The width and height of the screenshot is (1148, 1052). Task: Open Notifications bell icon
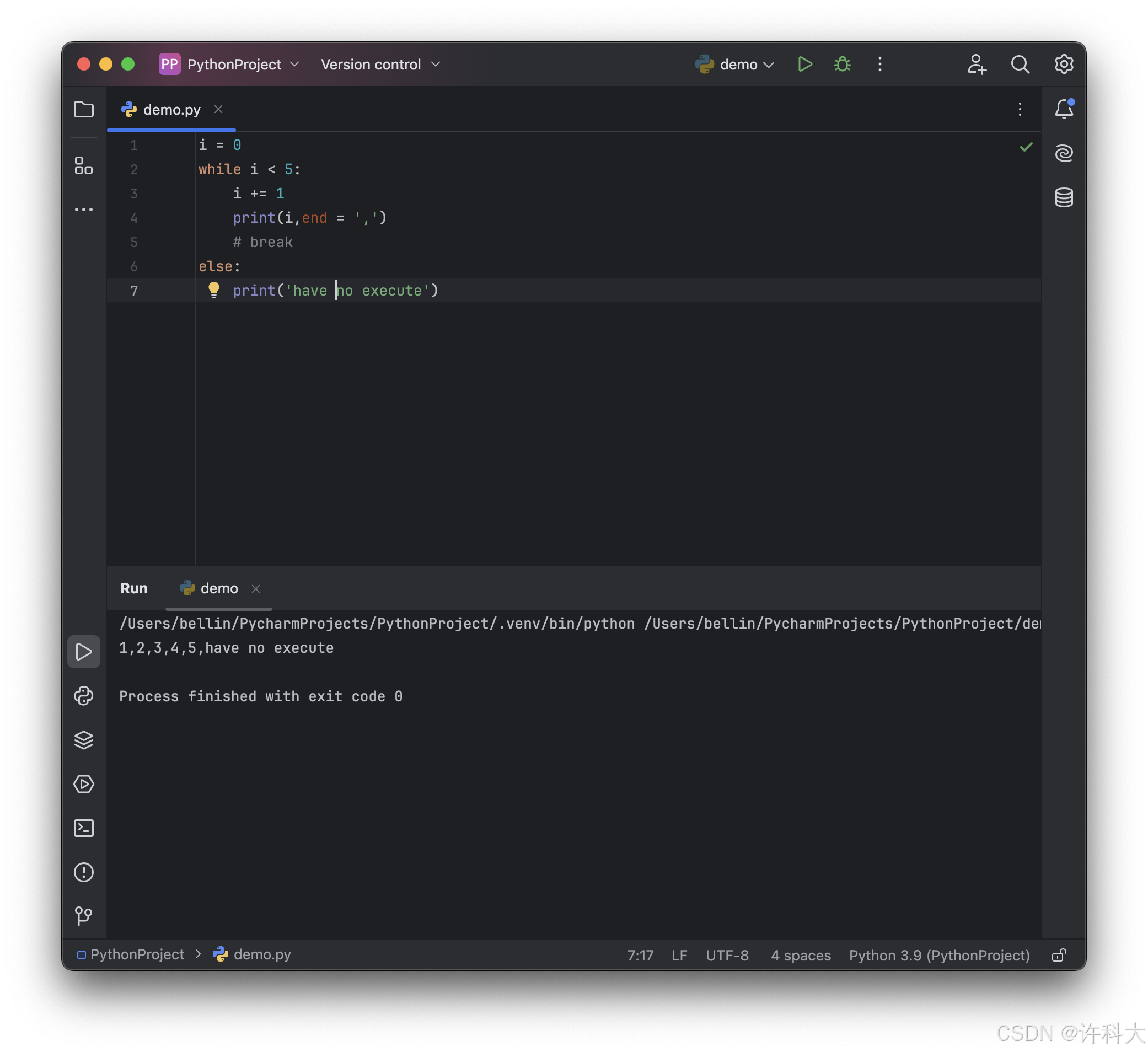pyautogui.click(x=1064, y=109)
